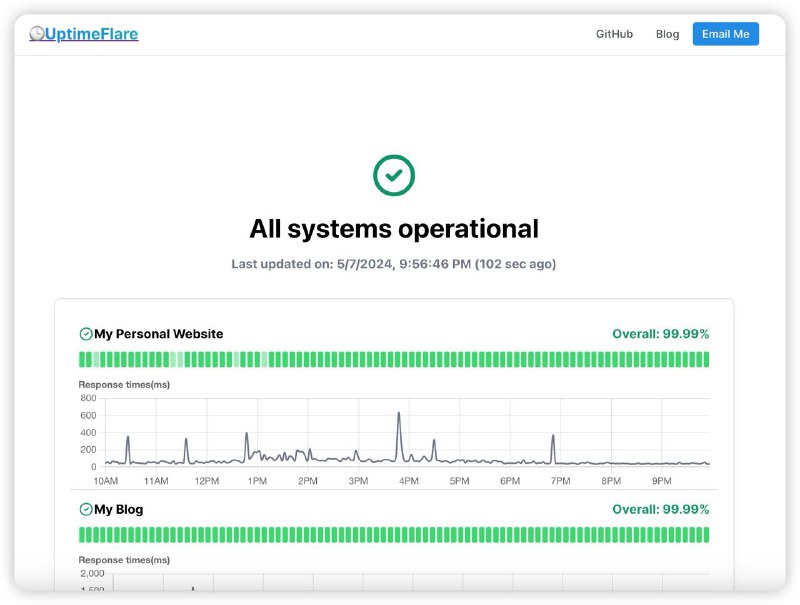Click the status check icon beside My Blog
The width and height of the screenshot is (800, 605).
84,509
